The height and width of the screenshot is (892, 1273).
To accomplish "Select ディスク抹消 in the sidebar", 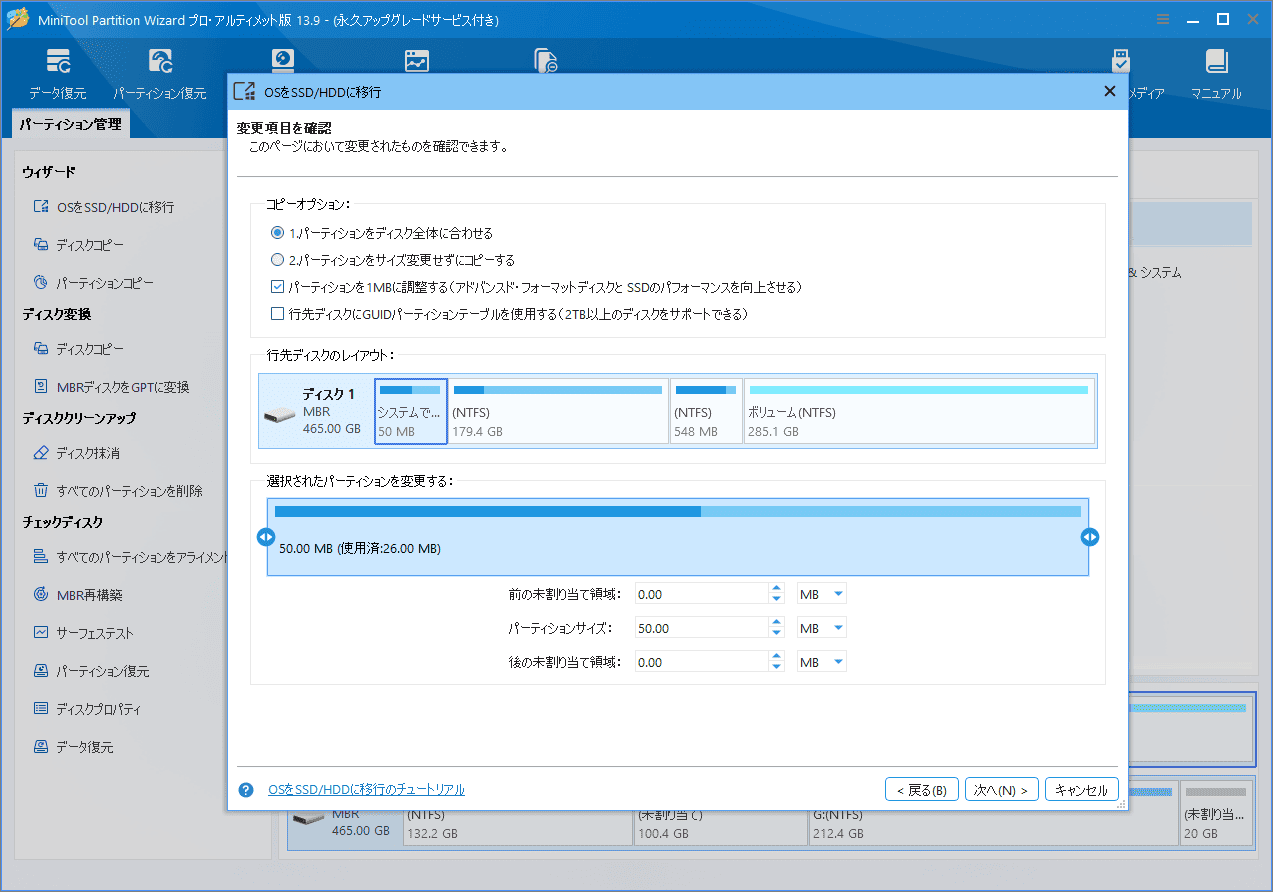I will click(76, 453).
